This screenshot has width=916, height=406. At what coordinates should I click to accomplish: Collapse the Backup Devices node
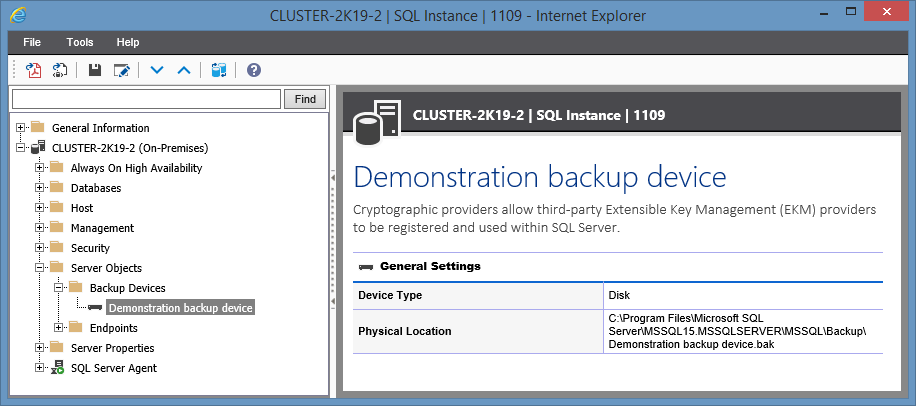[58, 287]
